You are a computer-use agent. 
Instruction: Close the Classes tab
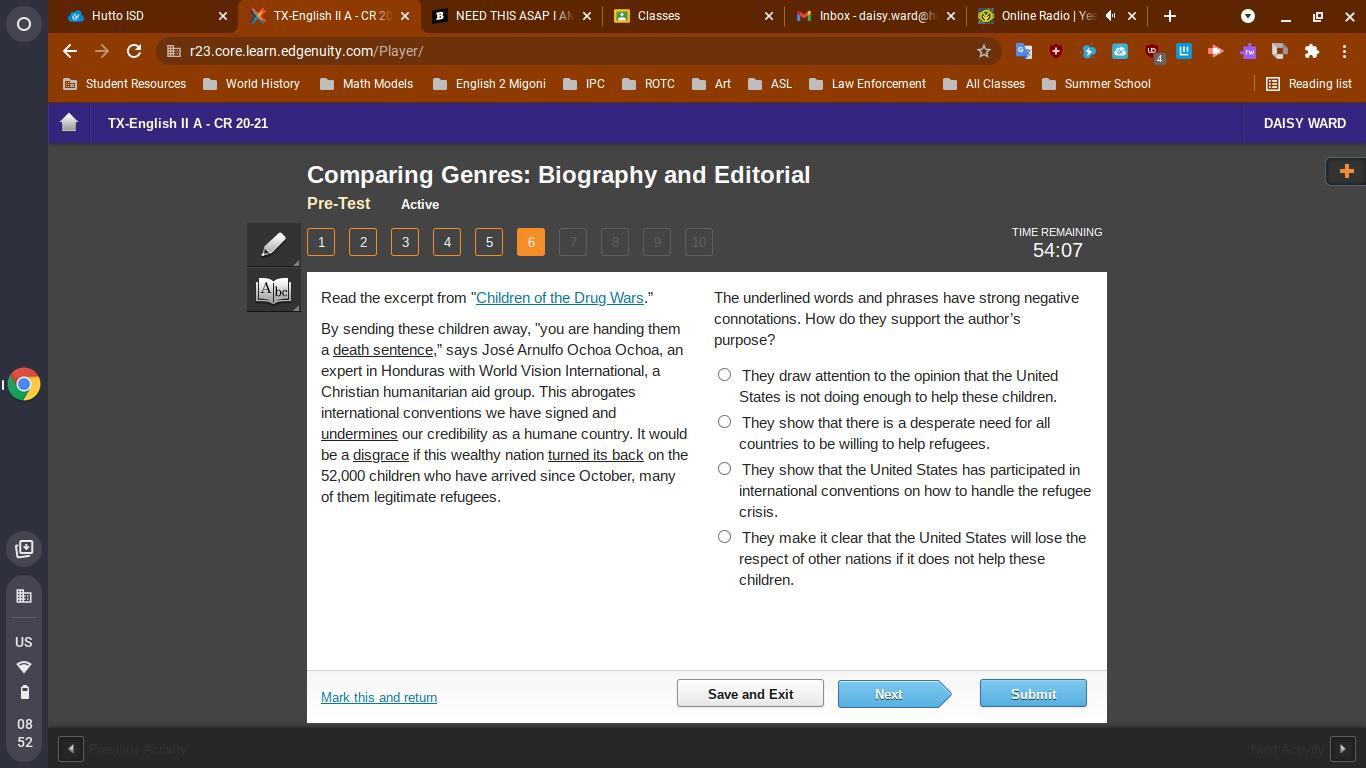pyautogui.click(x=768, y=16)
